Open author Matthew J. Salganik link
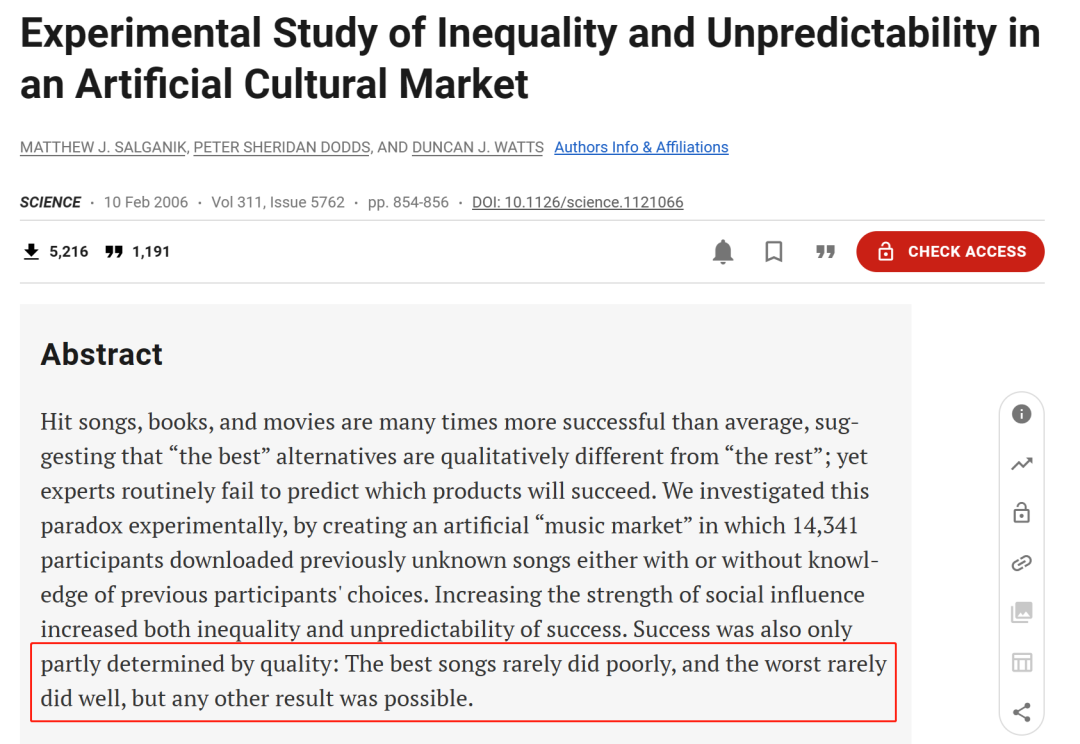1080x744 pixels. pos(103,147)
